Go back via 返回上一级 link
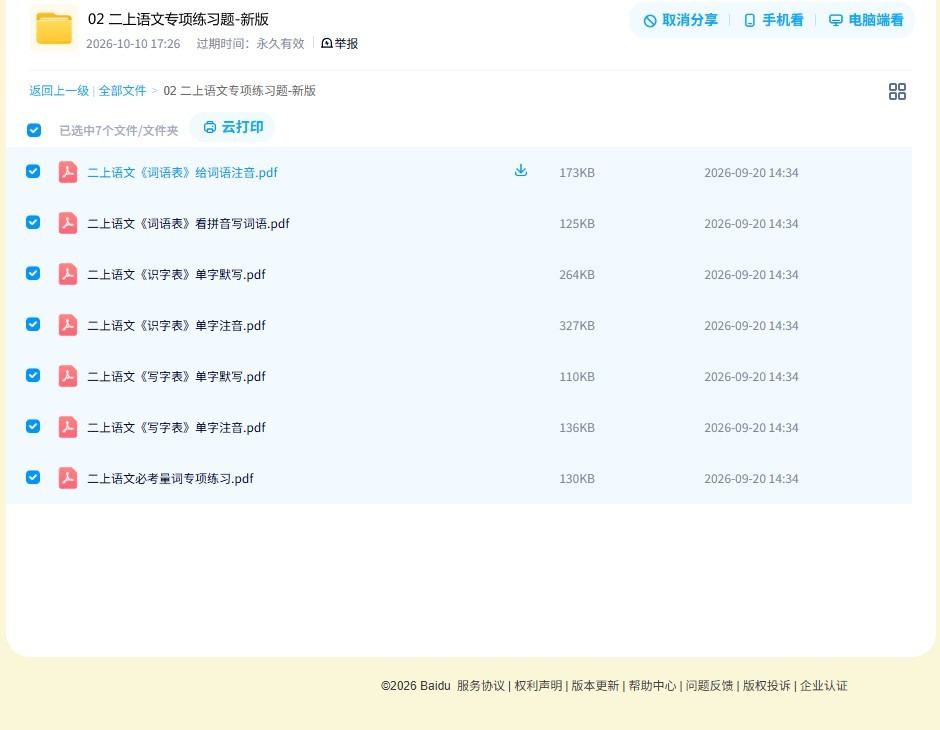The height and width of the screenshot is (730, 940). [59, 91]
